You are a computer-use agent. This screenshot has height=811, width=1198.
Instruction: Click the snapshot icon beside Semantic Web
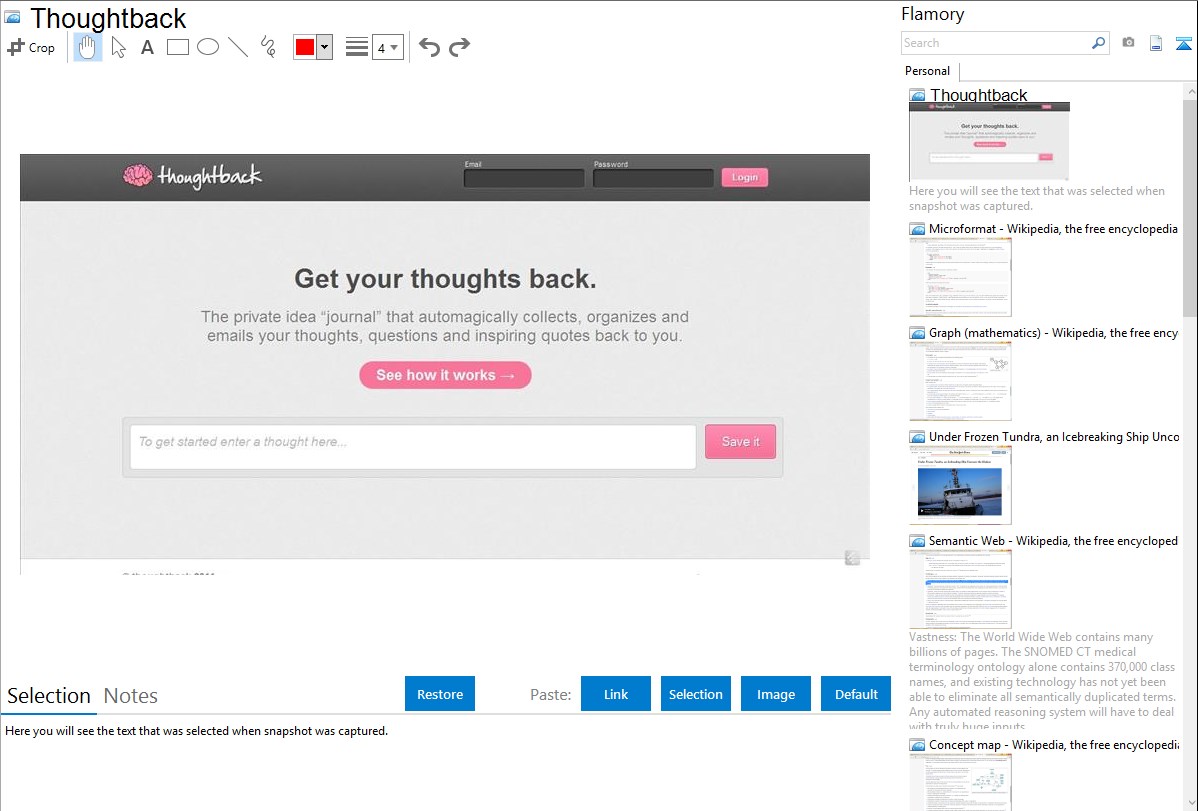coord(917,540)
